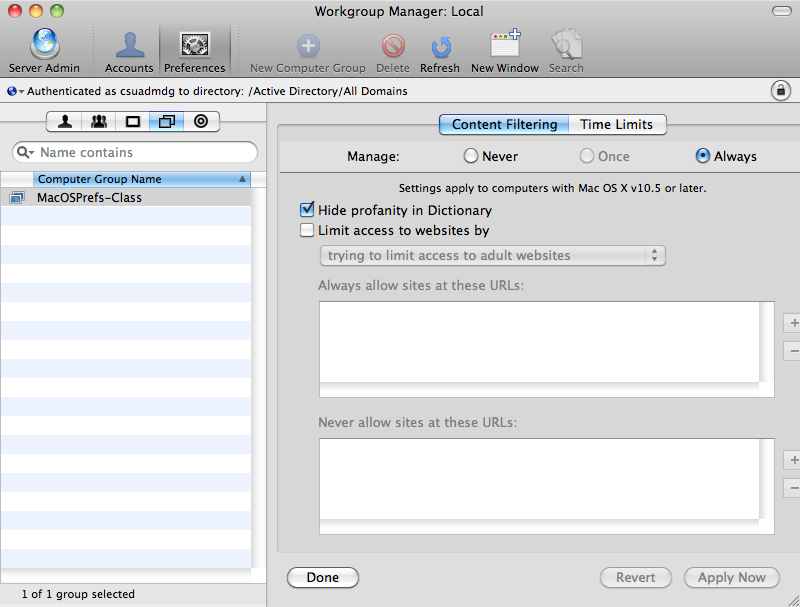Click the Never allow sites URL list

546,486
